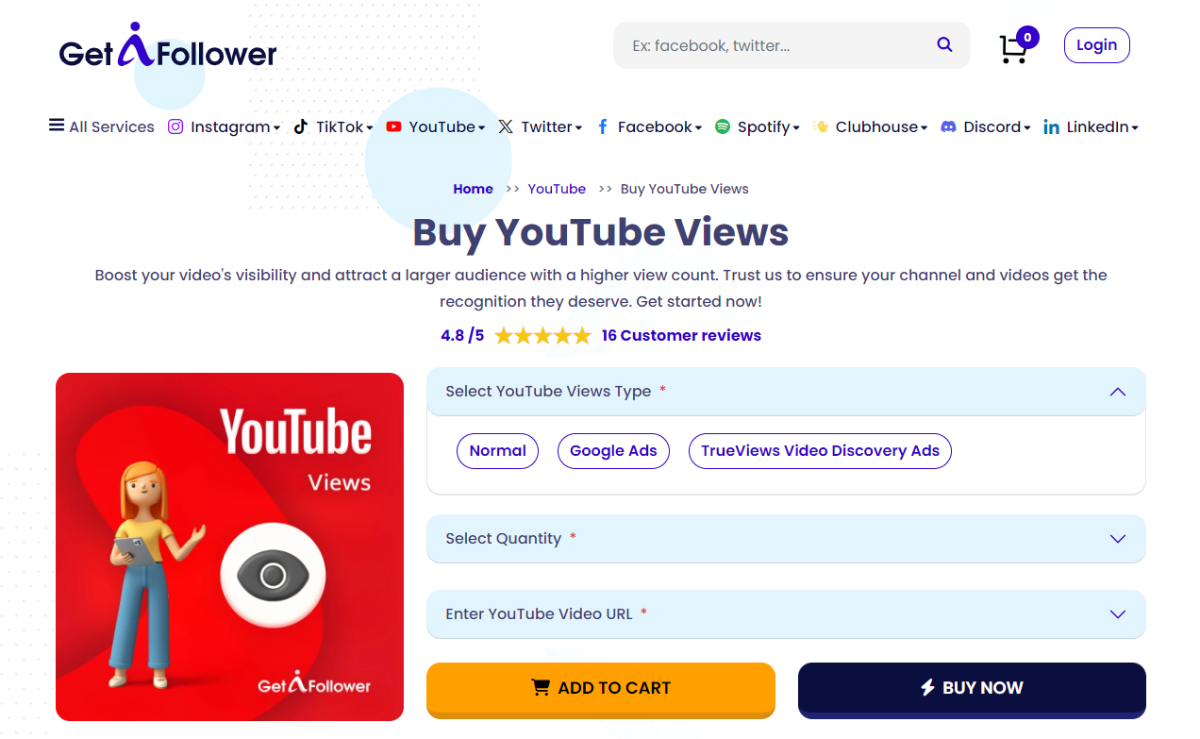The height and width of the screenshot is (739, 1200).
Task: Click the Discord icon in the navigation
Action: [947, 126]
